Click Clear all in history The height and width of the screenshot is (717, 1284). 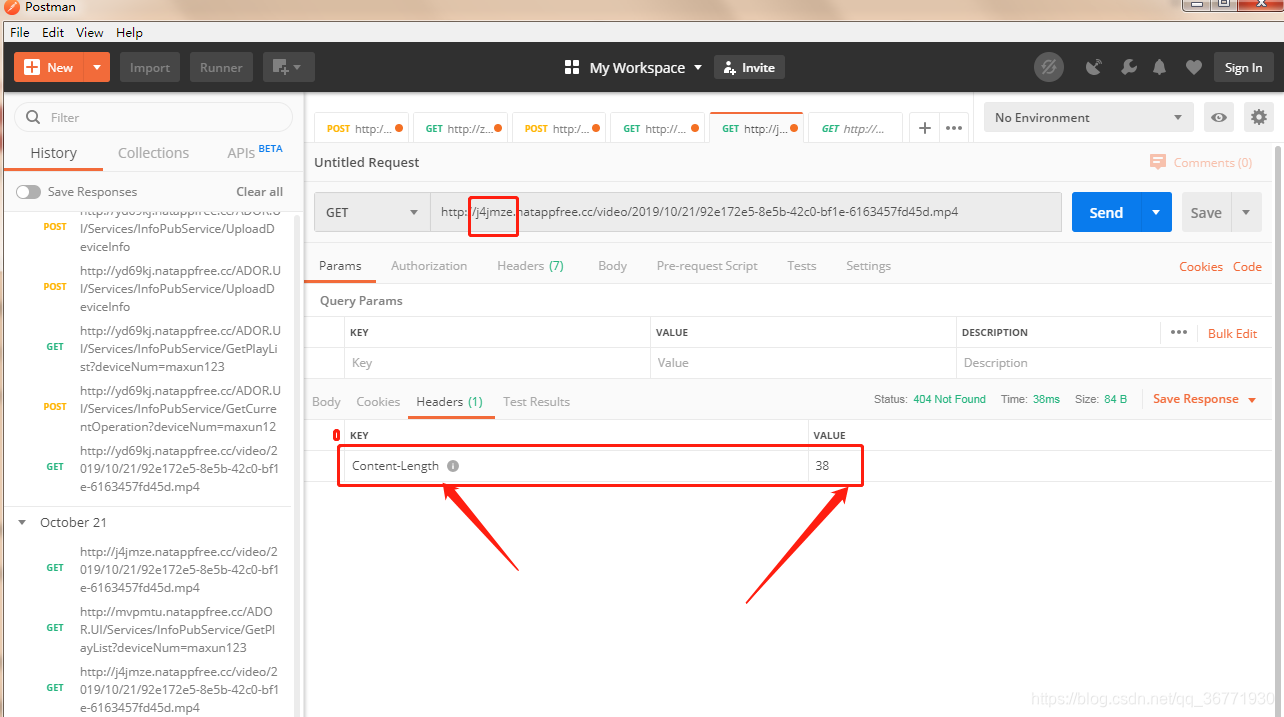tap(259, 192)
